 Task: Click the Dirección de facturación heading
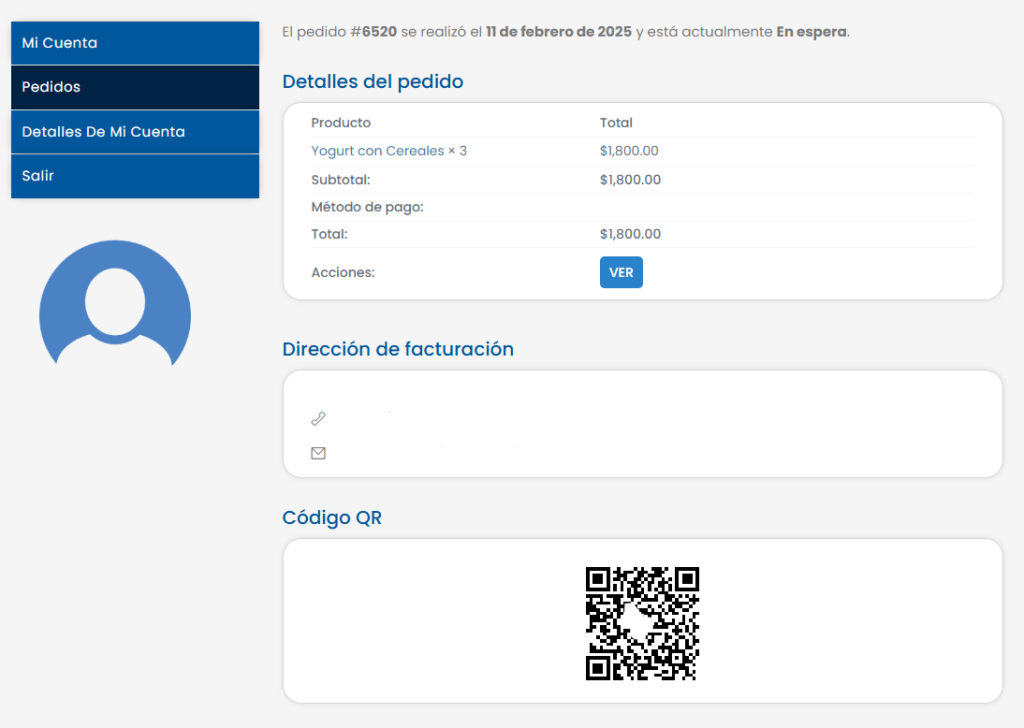(x=398, y=349)
